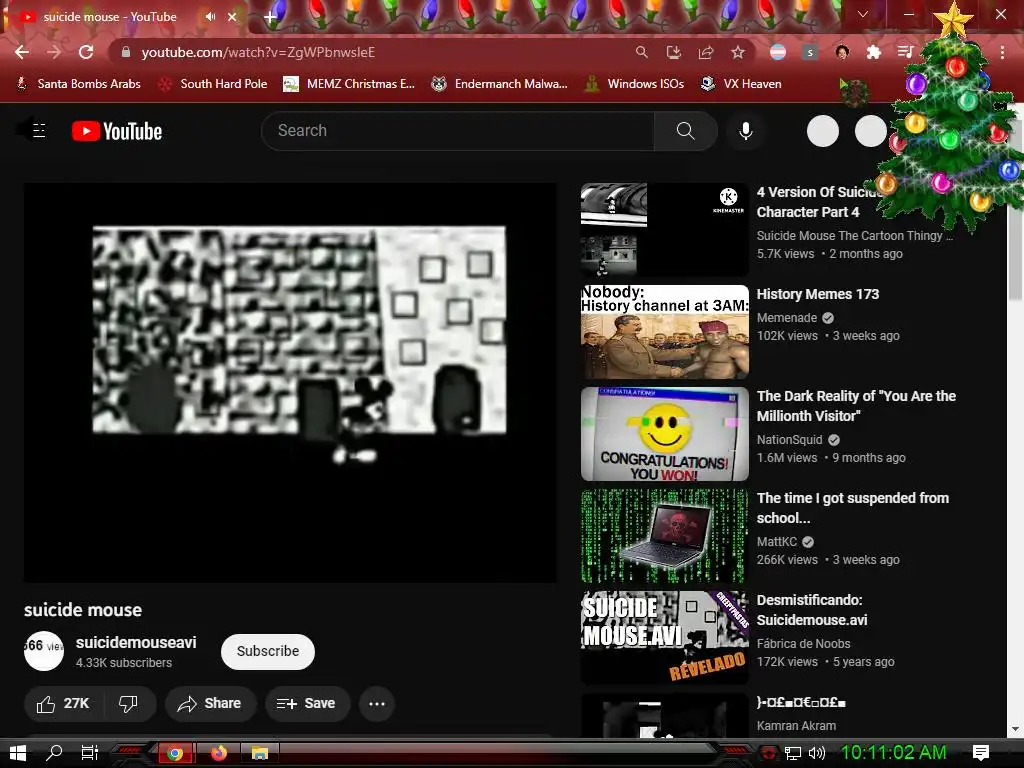Click the Memenade channel name
The image size is (1024, 768).
pos(786,318)
